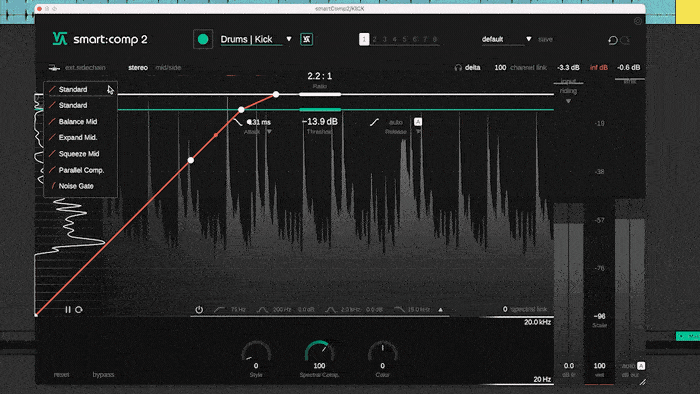
Task: Click the -13.9 dB threshold value
Action: (320, 121)
